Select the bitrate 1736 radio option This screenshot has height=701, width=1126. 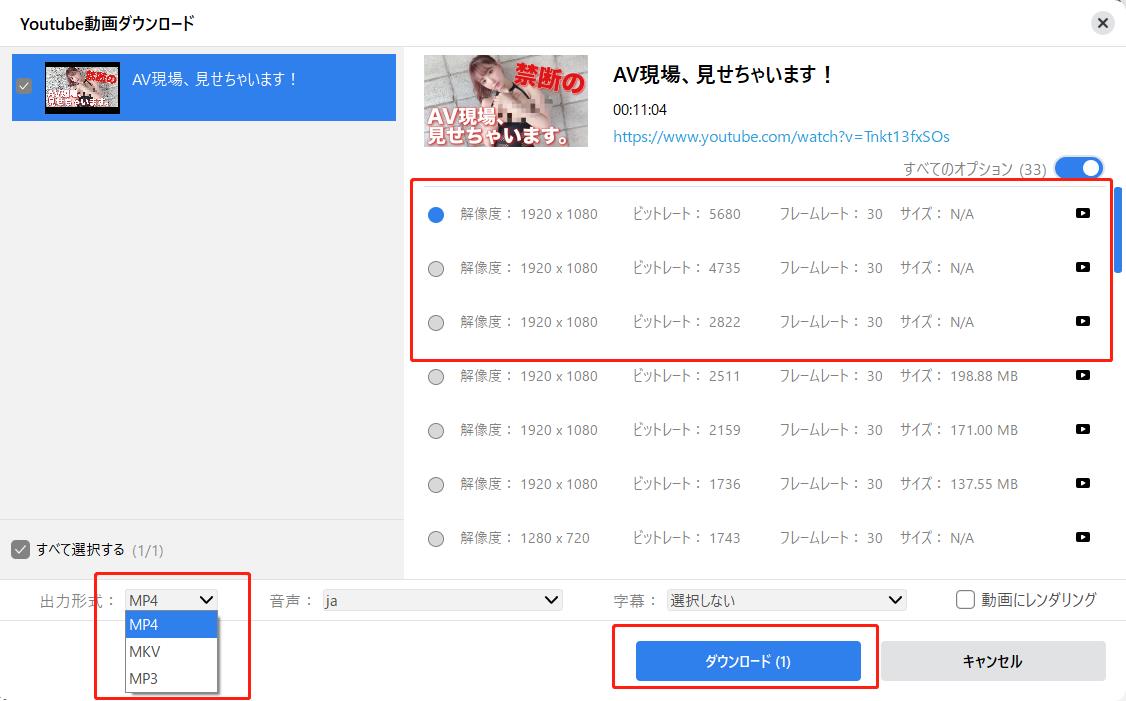(x=436, y=485)
